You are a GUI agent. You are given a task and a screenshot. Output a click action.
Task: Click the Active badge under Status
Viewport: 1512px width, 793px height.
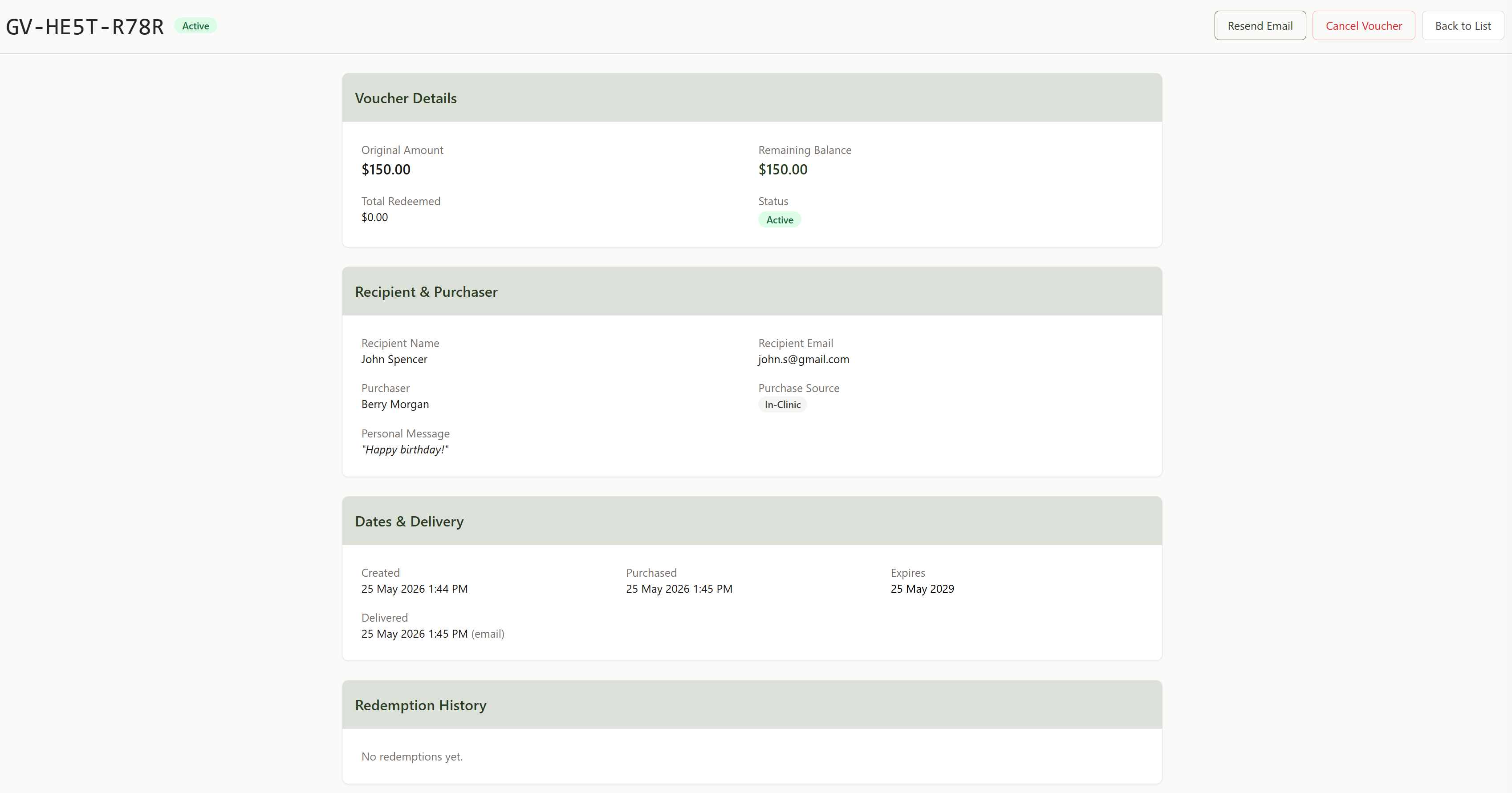click(x=779, y=220)
